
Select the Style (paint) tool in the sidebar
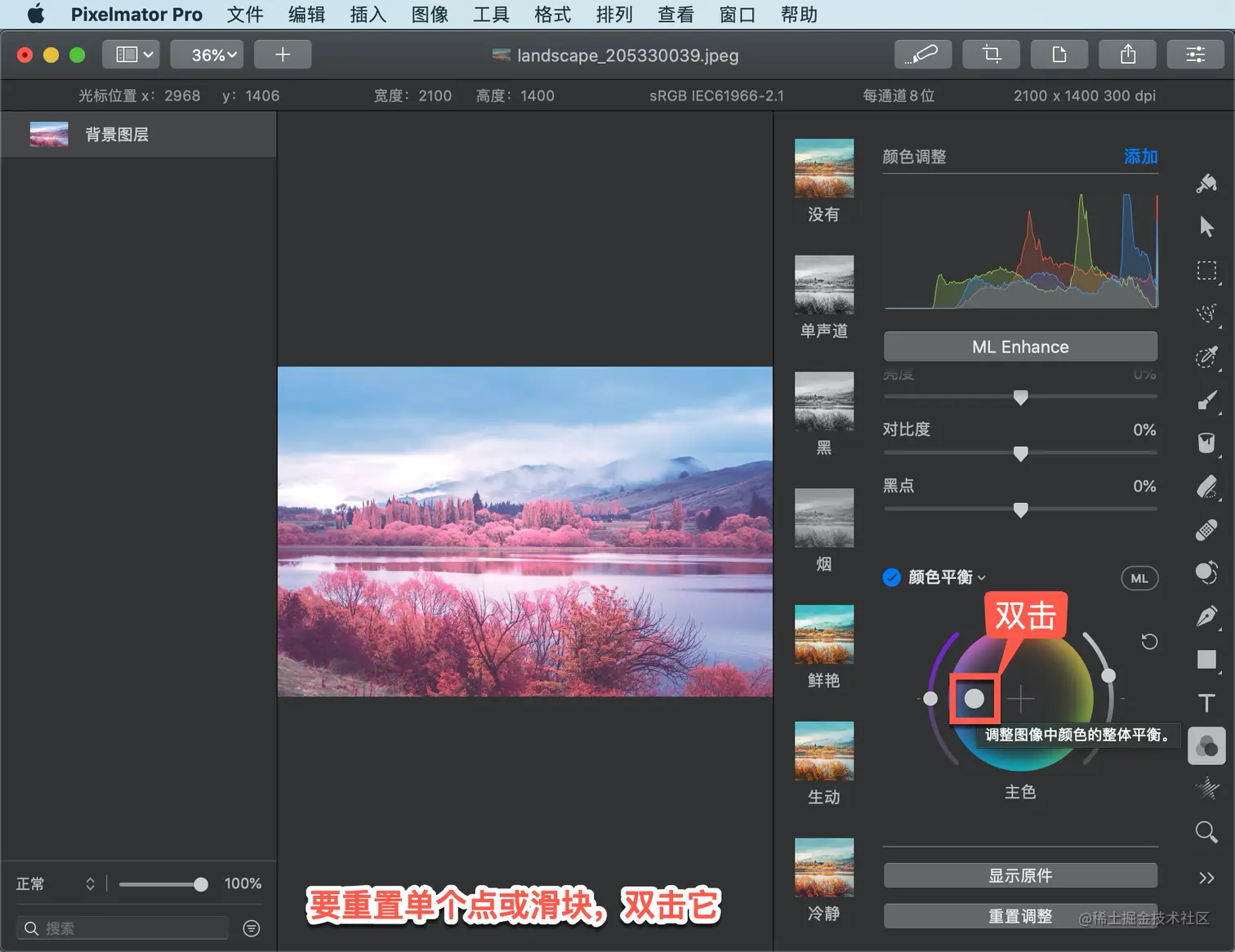(1206, 183)
